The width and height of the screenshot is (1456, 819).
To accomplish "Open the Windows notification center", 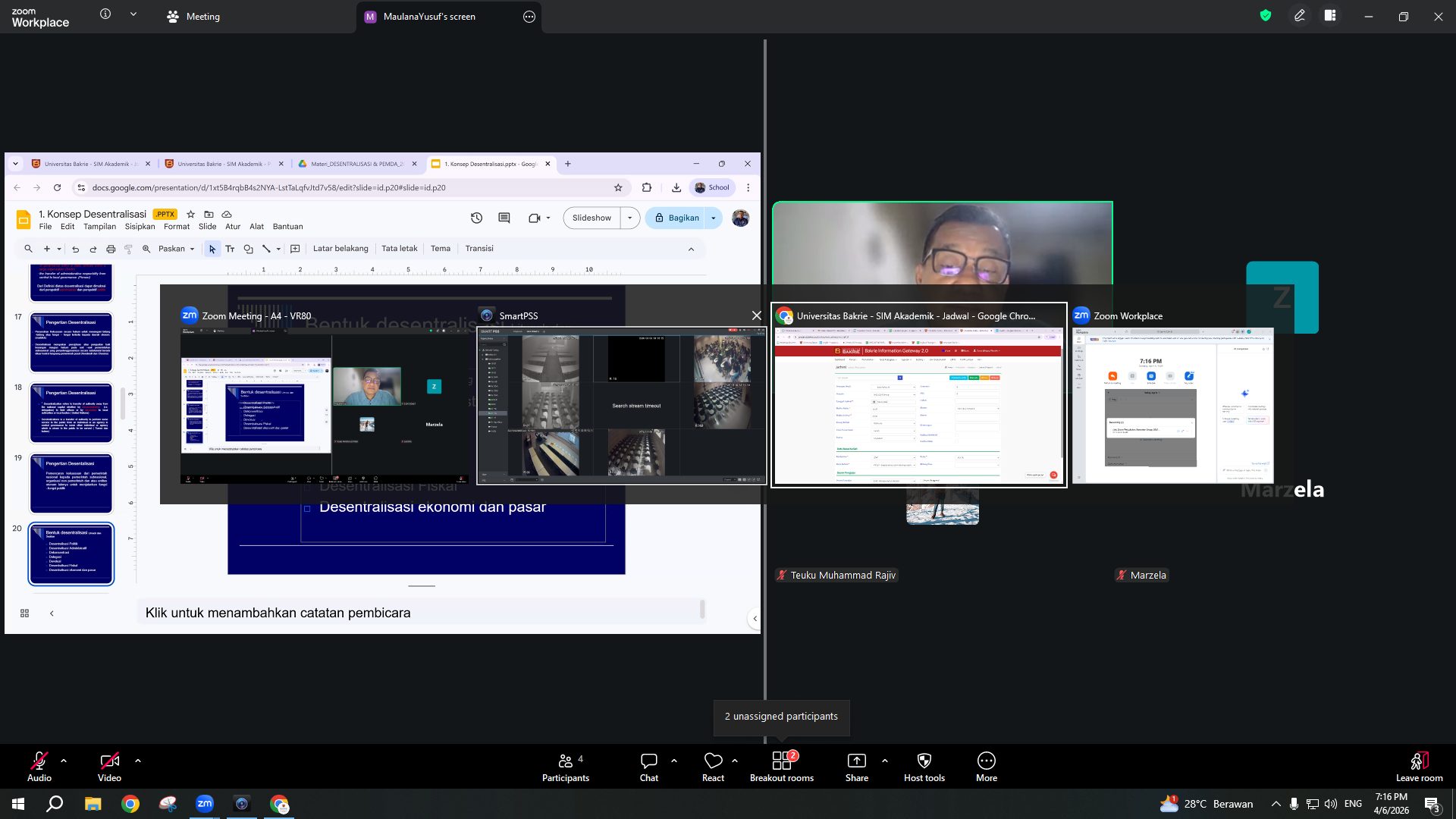I will (1432, 805).
